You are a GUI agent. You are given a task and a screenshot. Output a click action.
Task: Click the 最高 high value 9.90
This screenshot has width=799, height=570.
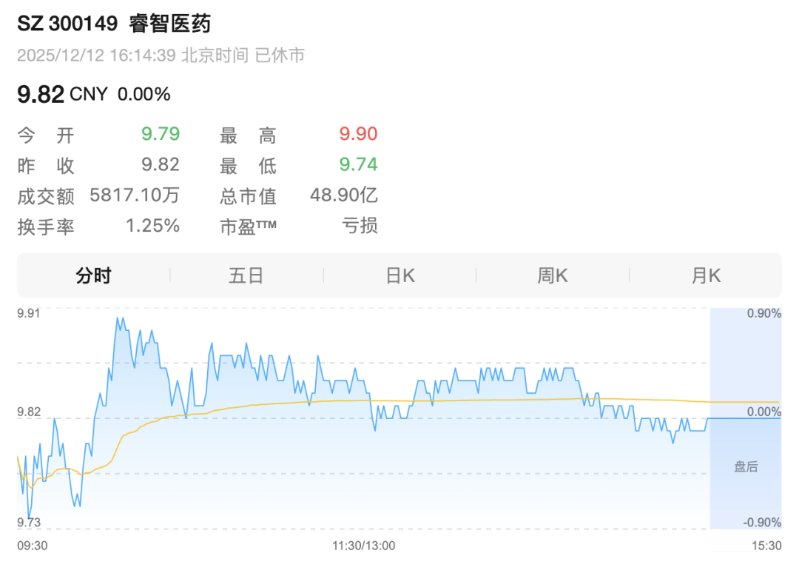tap(358, 135)
